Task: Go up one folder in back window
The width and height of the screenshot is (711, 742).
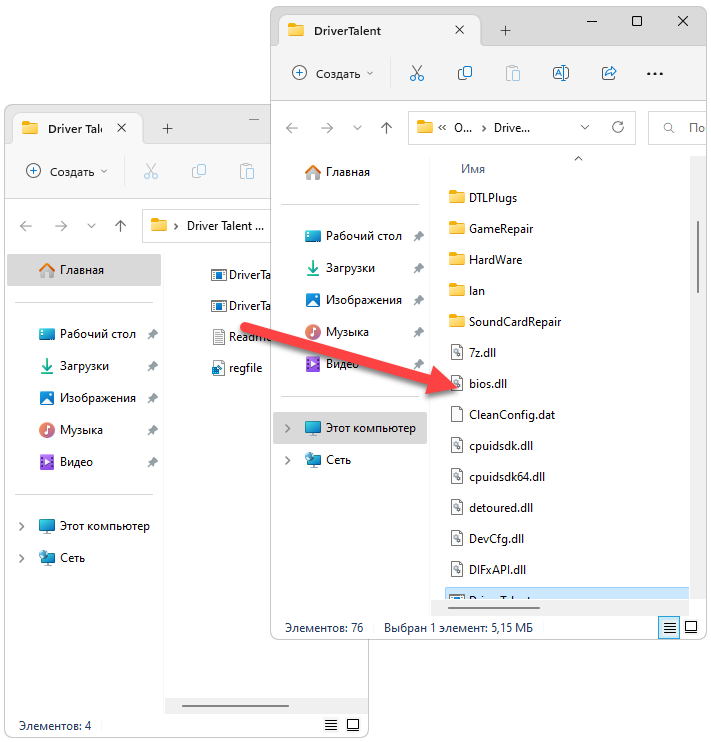Action: pos(120,226)
